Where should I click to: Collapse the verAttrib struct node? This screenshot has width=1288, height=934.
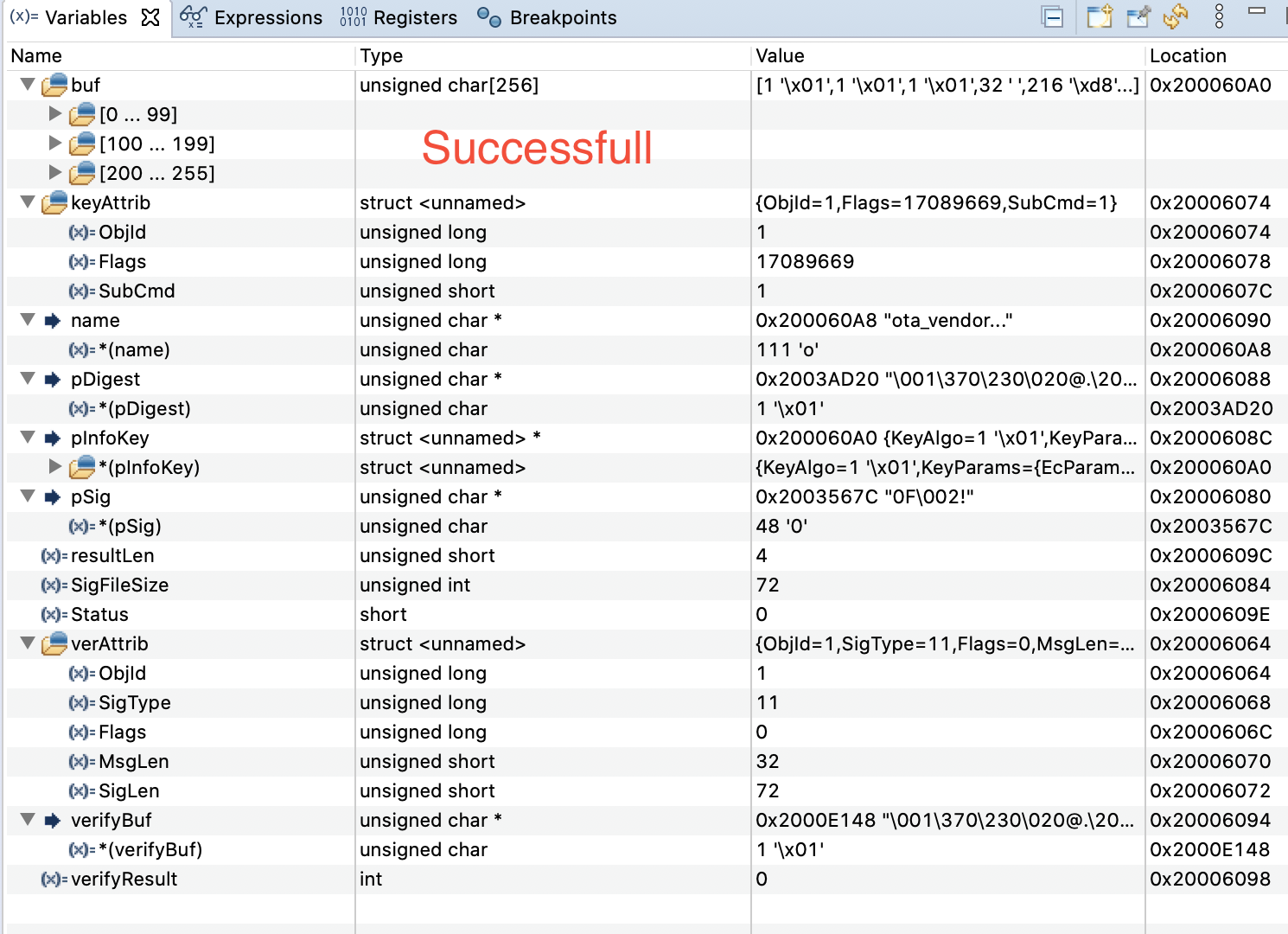click(x=28, y=643)
